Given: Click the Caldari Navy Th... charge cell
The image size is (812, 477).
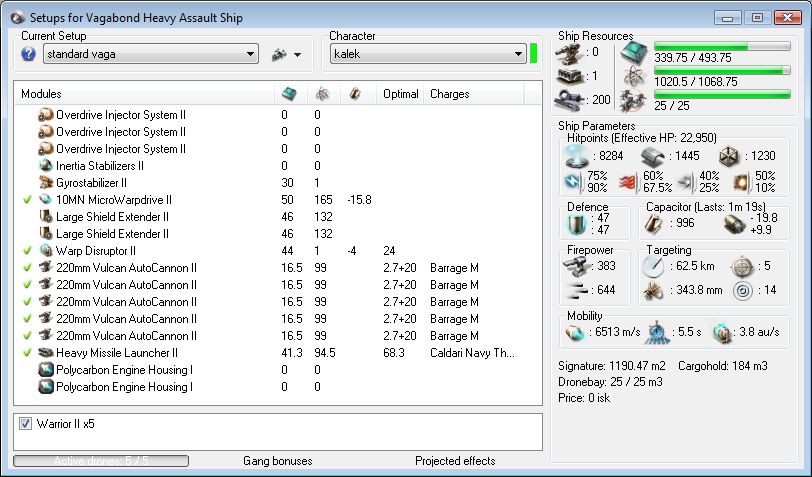Looking at the screenshot, I should click(x=472, y=353).
